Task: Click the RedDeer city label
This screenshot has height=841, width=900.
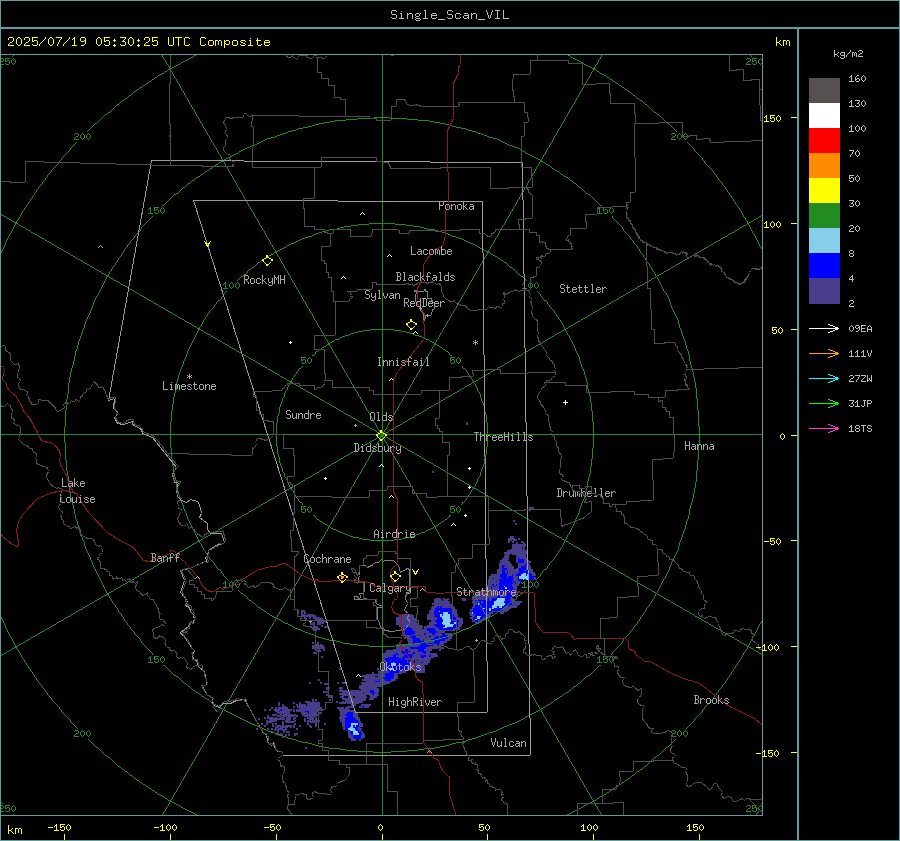Action: click(x=424, y=303)
